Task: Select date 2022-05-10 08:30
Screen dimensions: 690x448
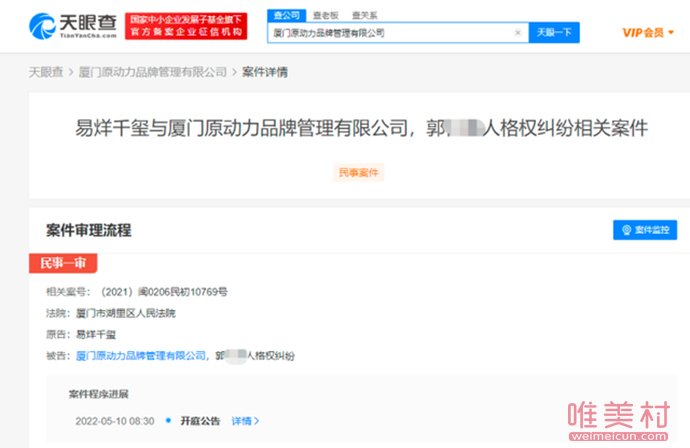Action: tap(115, 421)
